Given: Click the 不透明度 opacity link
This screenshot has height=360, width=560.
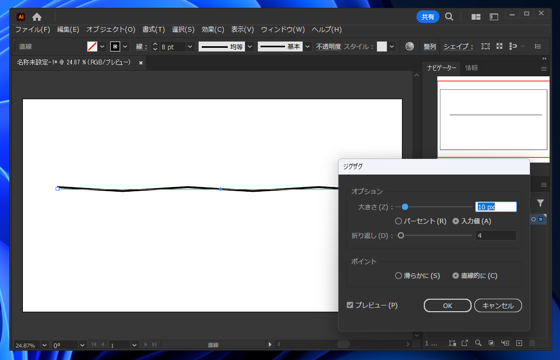Looking at the screenshot, I should click(x=328, y=46).
